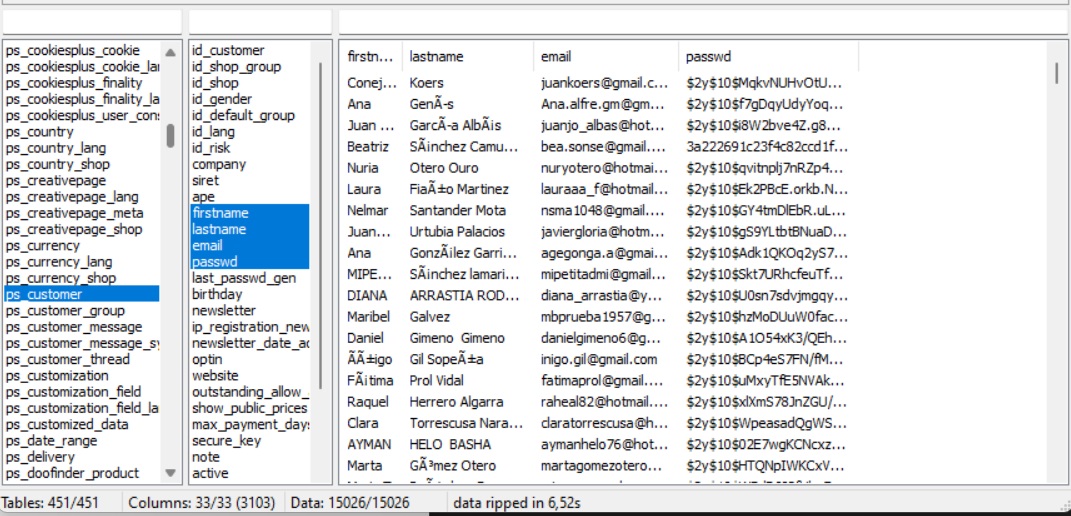This screenshot has height=516, width=1071.
Task: Select the active column
Action: coord(249,473)
